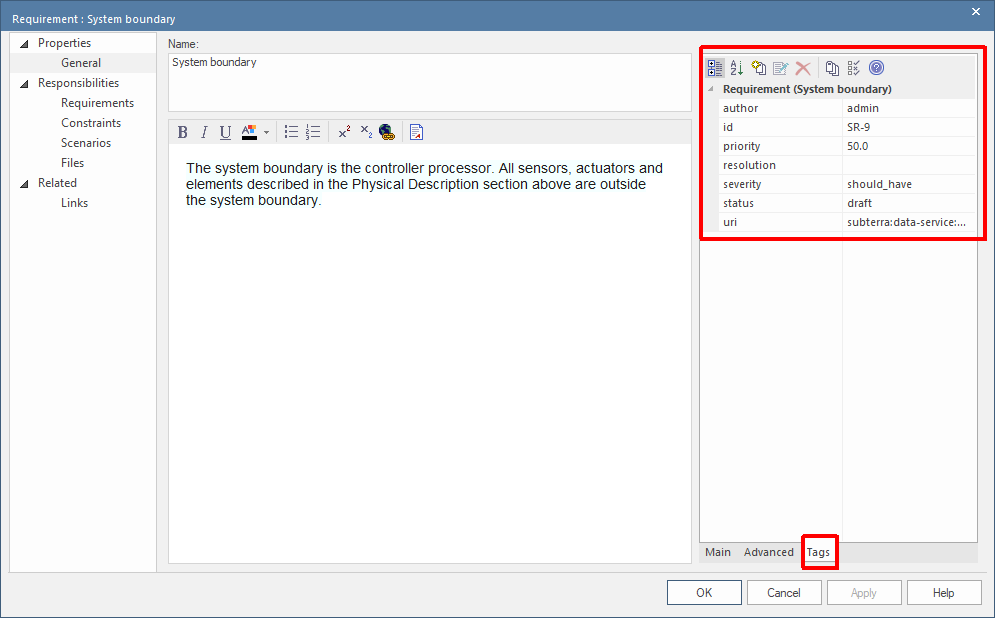
Task: Click the OK button
Action: (704, 592)
